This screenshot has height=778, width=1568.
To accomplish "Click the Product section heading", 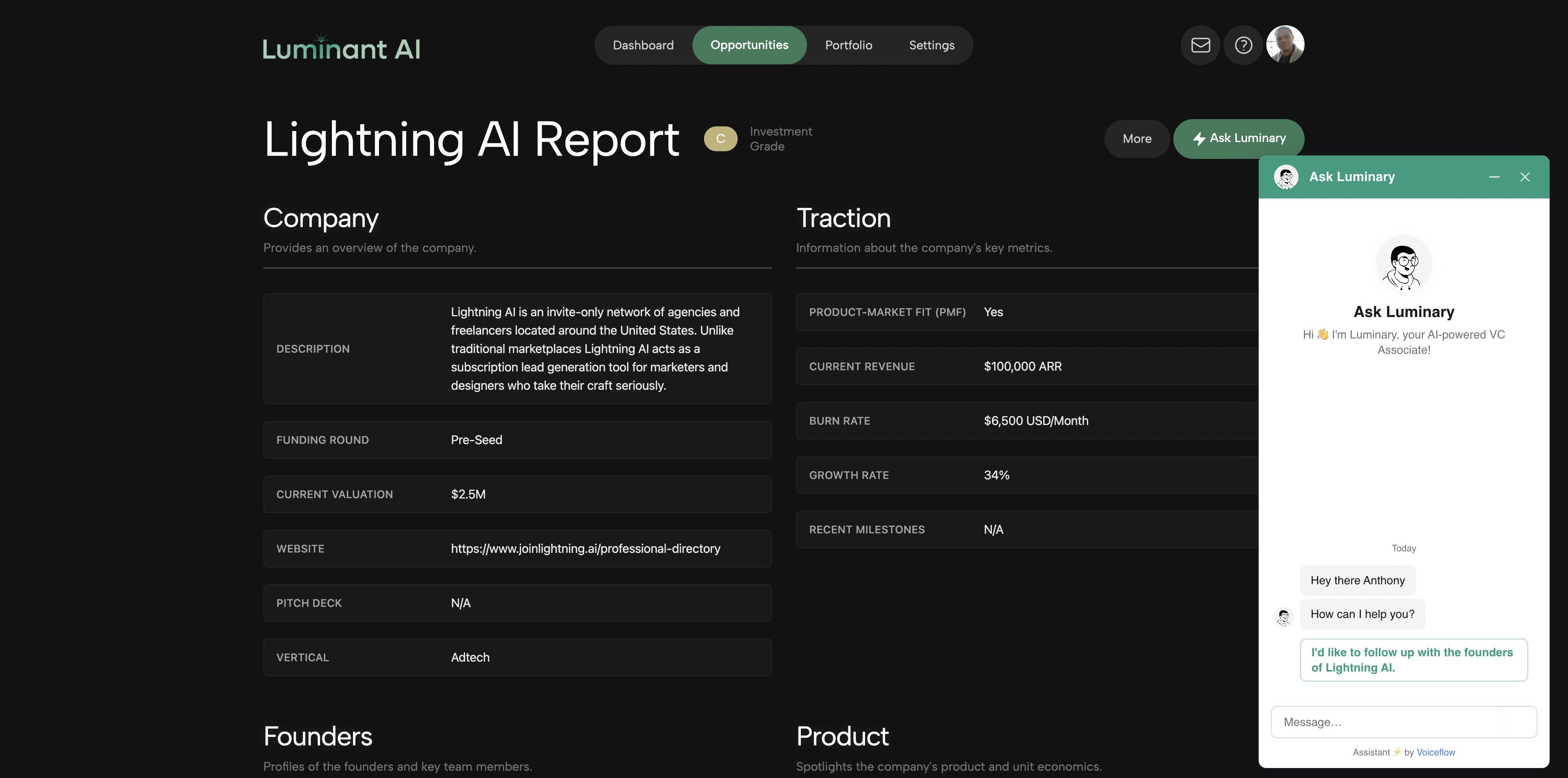I will [843, 737].
